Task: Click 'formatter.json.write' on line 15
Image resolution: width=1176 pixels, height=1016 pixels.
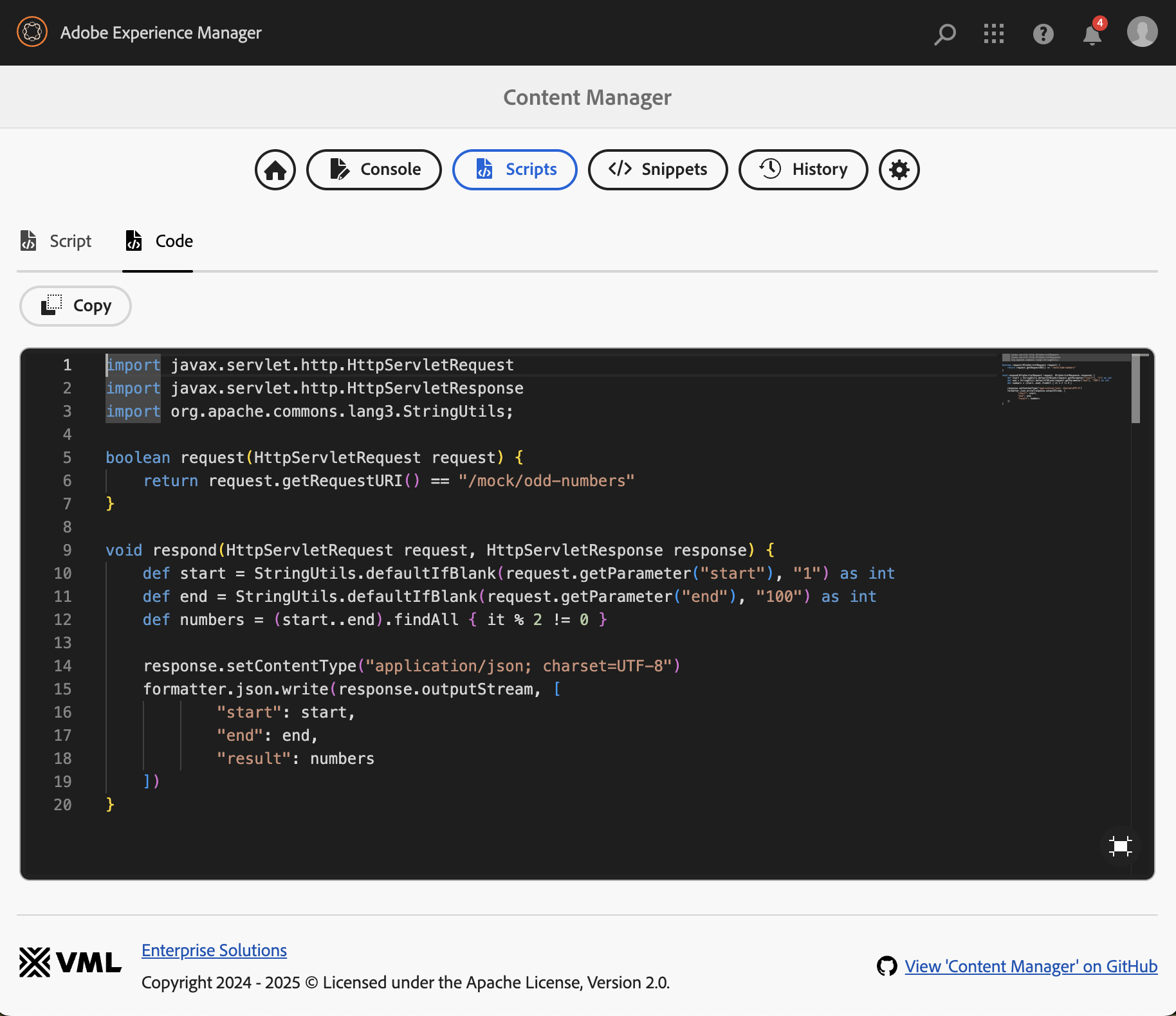Action: point(235,689)
